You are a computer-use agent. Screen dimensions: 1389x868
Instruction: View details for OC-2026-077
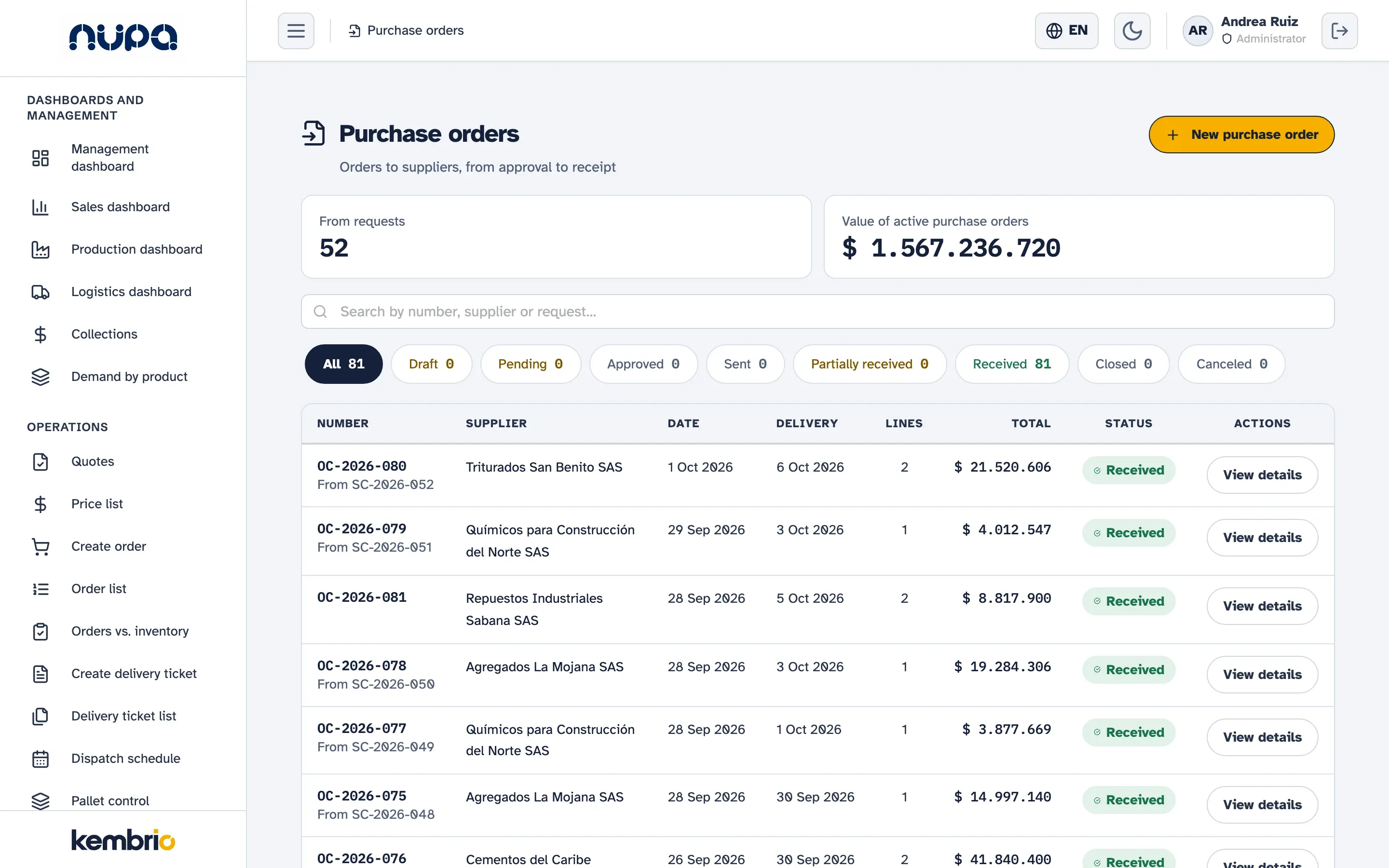pyautogui.click(x=1262, y=737)
